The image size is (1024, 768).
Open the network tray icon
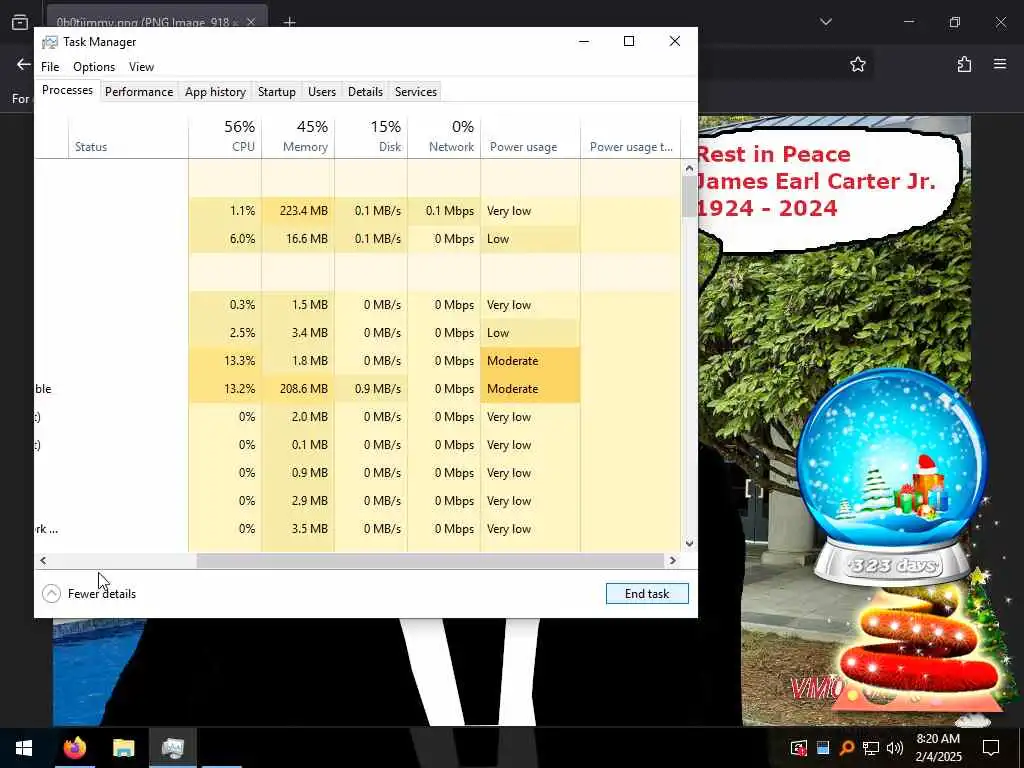[871, 748]
